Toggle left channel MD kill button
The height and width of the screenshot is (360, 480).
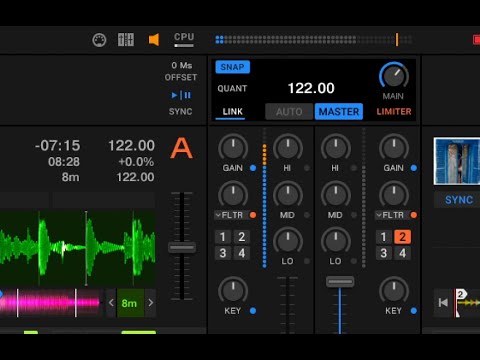pos(307,215)
